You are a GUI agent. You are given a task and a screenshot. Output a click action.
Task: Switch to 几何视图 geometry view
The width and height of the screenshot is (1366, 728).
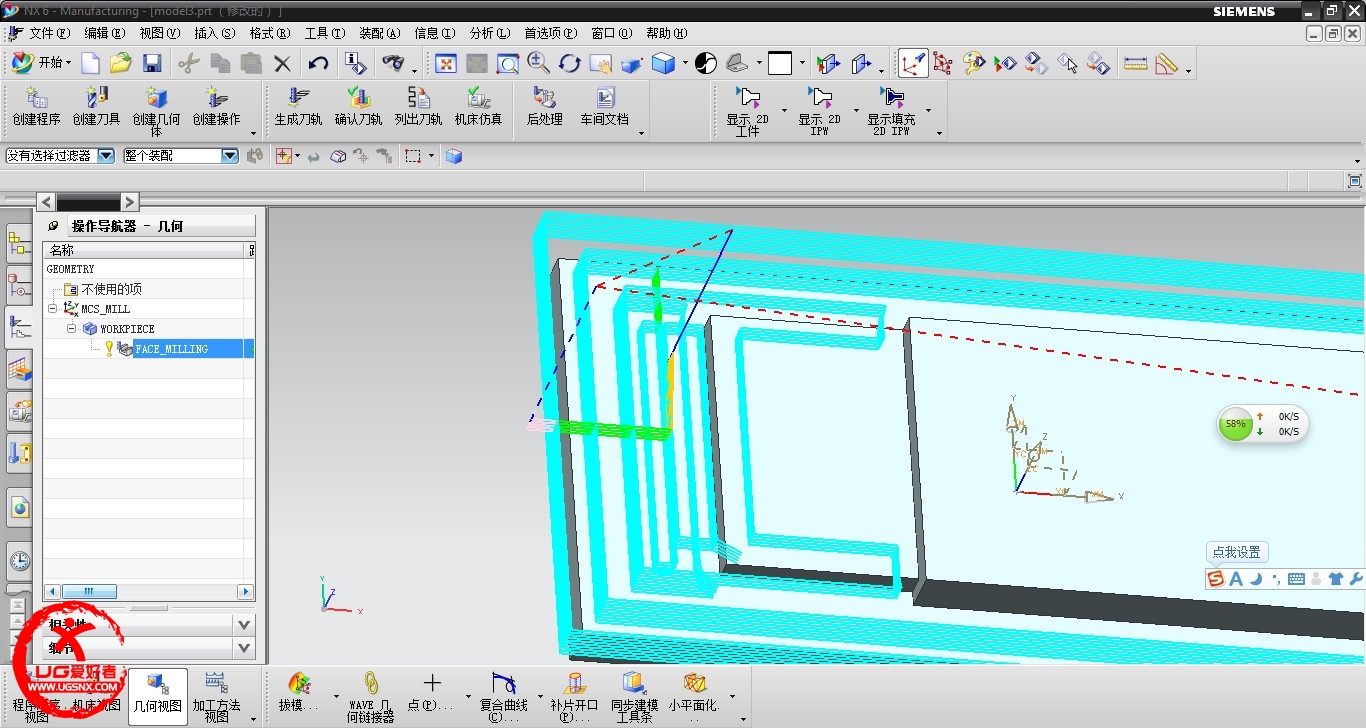coord(158,696)
